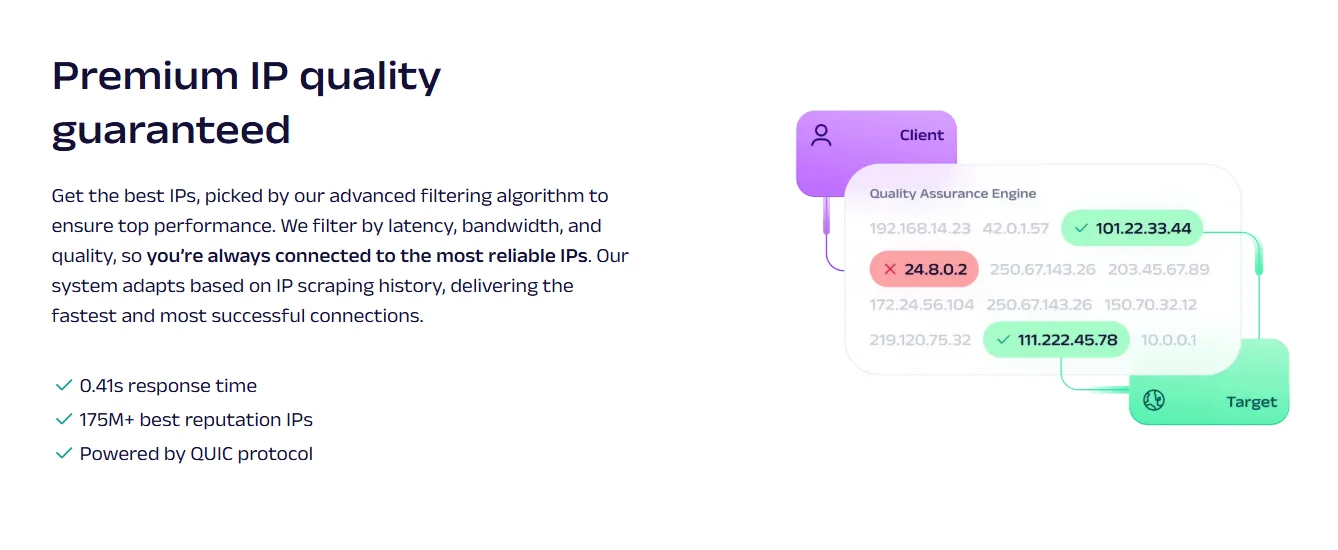This screenshot has height=550, width=1338.
Task: Click the rejected IP badge 24.8.0.2
Action: [924, 269]
